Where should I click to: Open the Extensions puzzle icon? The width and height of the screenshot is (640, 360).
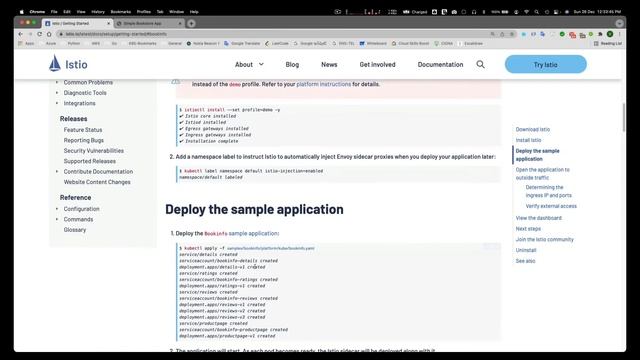click(x=600, y=34)
